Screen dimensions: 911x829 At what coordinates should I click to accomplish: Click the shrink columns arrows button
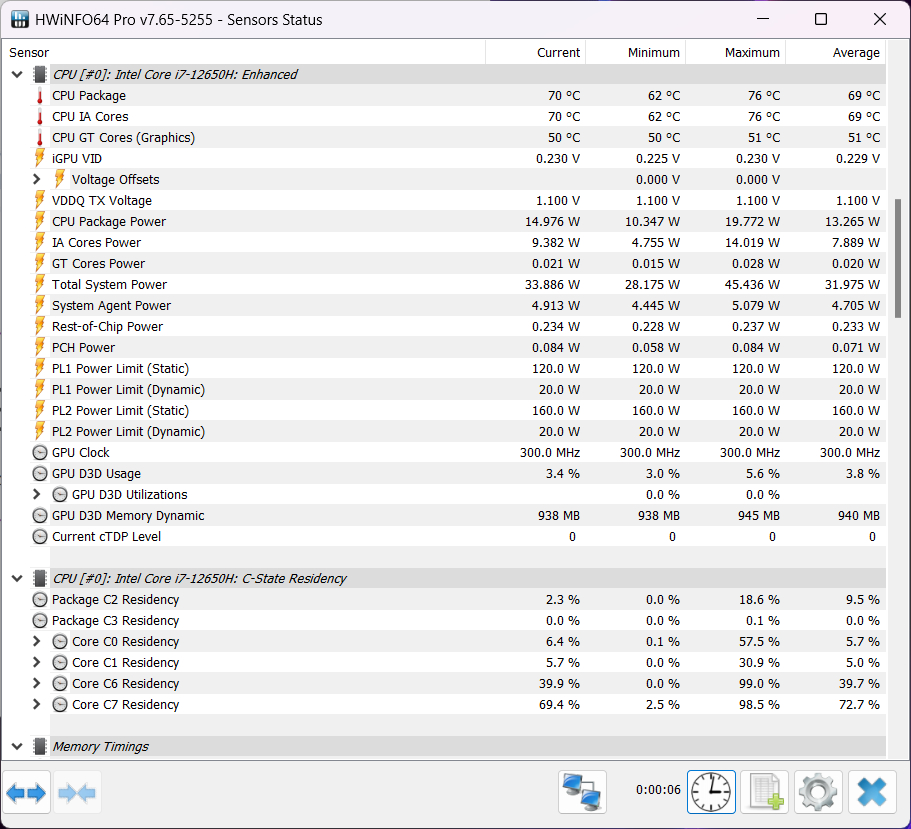point(77,794)
